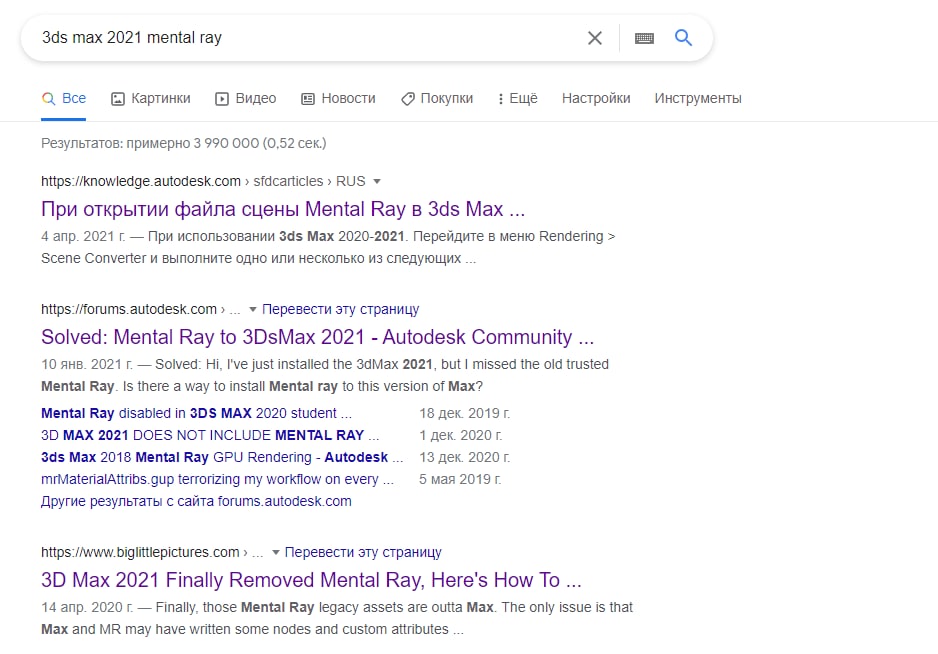The width and height of the screenshot is (938, 654).
Task: Open Настройки menu
Action: [x=596, y=98]
